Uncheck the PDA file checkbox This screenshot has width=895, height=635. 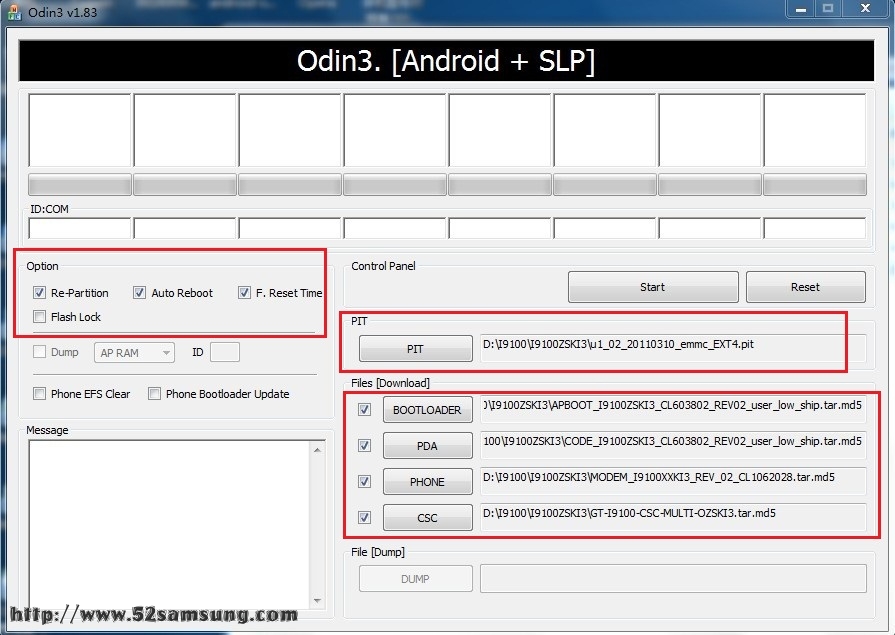click(364, 445)
